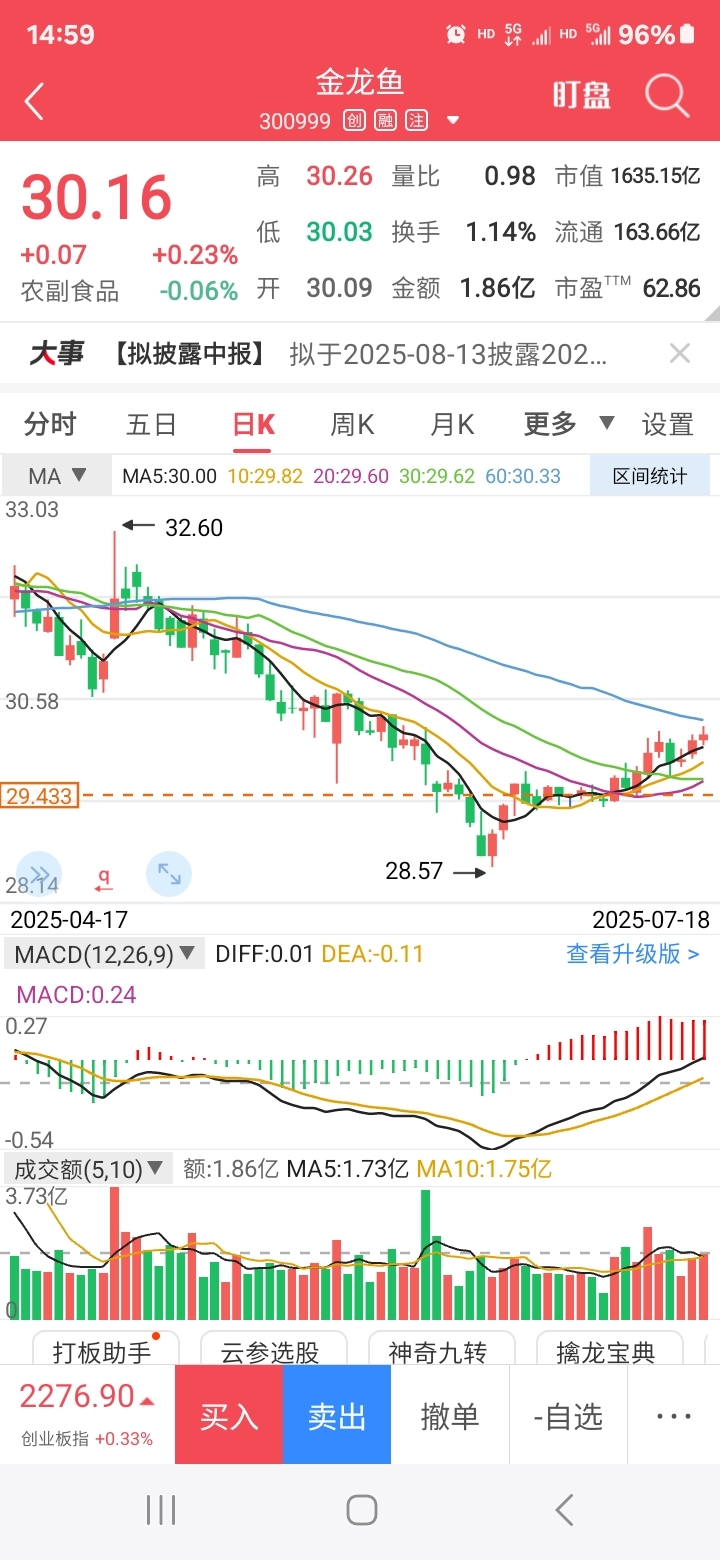Dismiss the 大事 announcement banner

(x=680, y=353)
